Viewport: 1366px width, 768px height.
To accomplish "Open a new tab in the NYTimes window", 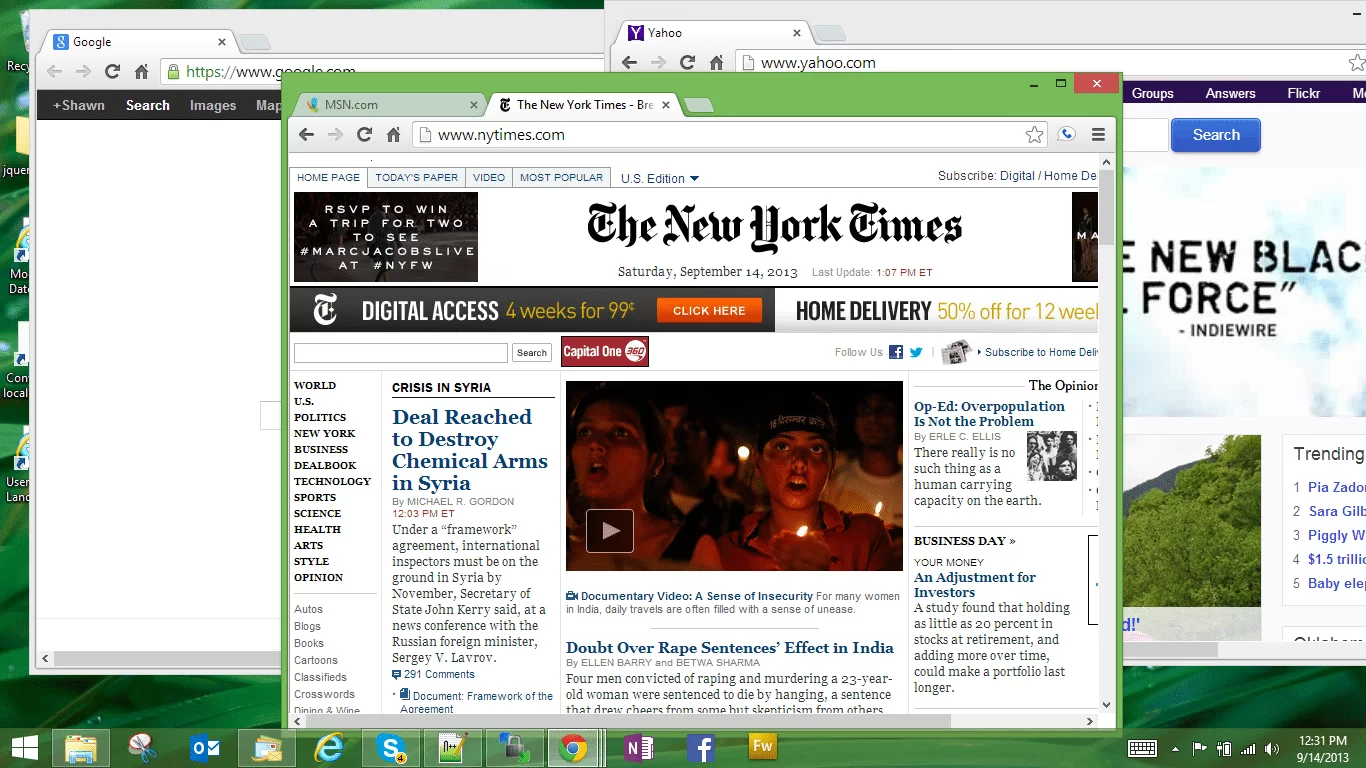I will [700, 105].
